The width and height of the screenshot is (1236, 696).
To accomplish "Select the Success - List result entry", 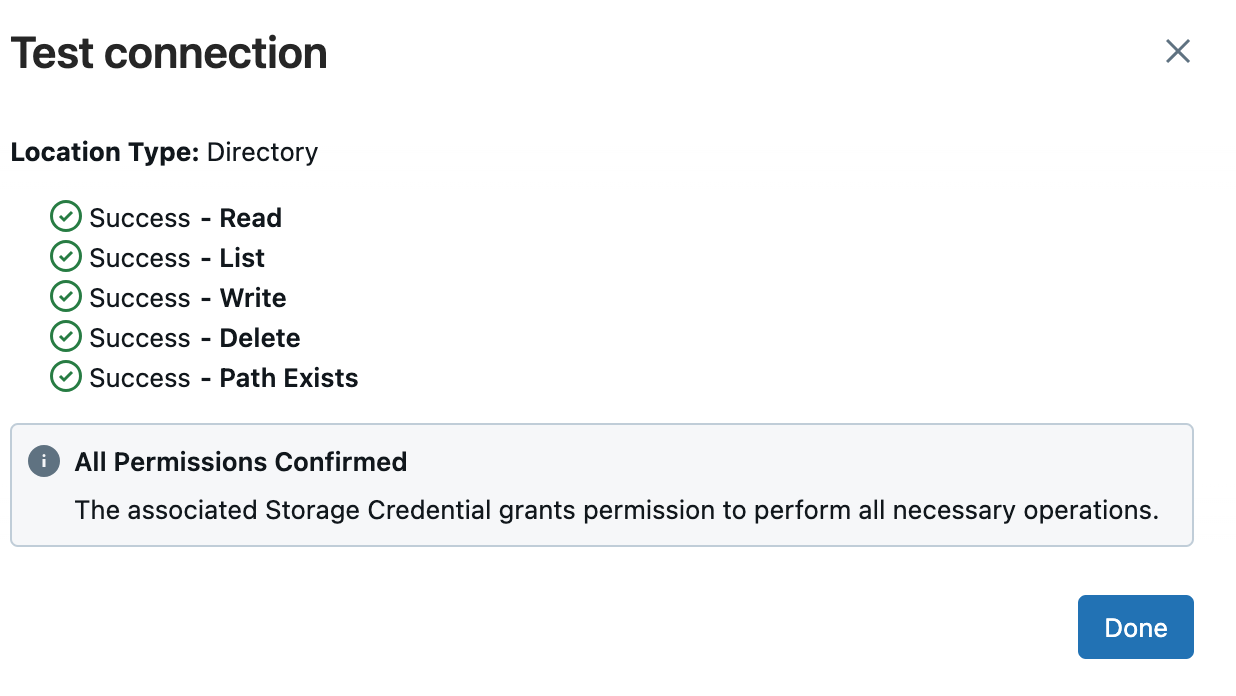I will (x=176, y=257).
